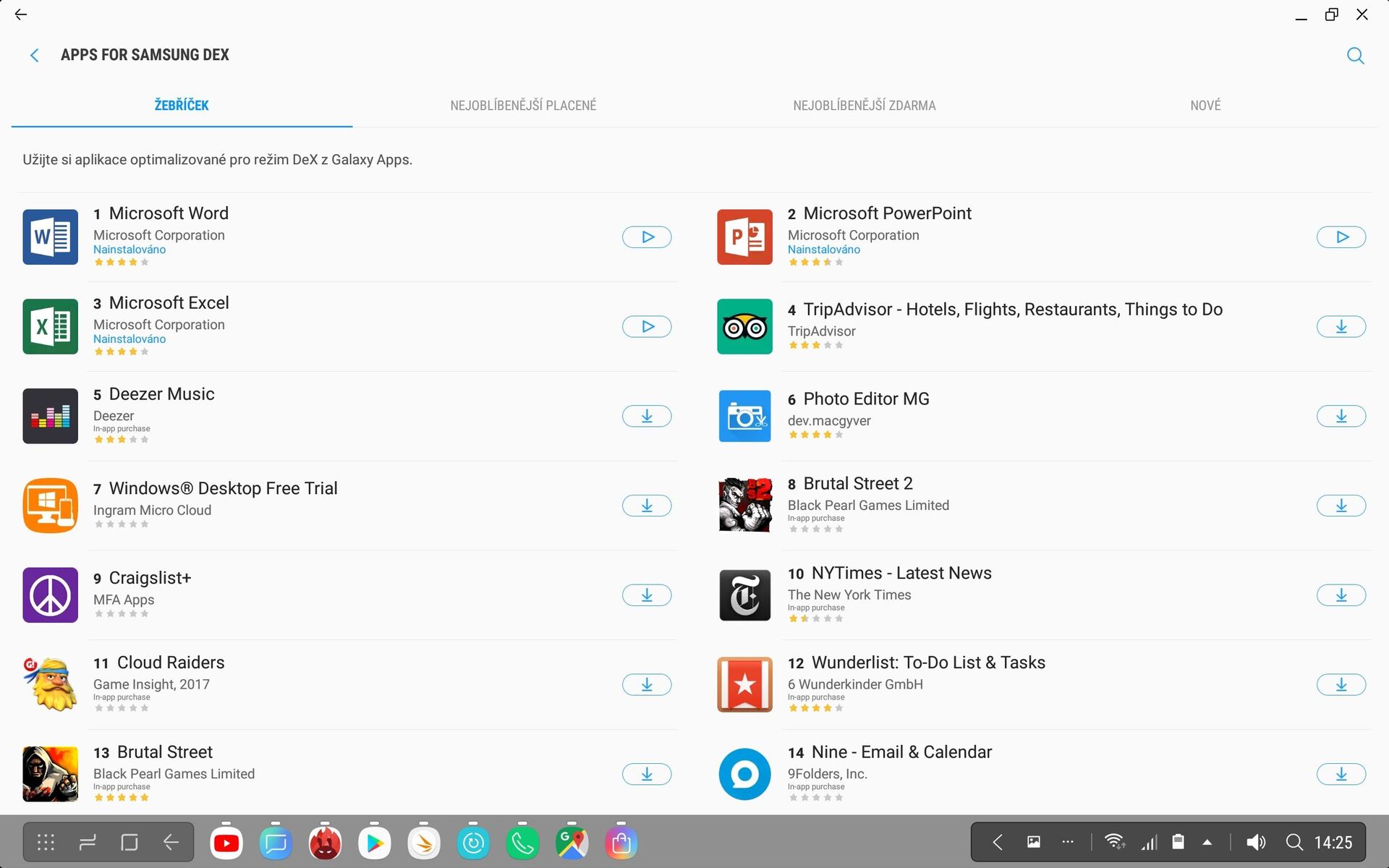Open the volume control in taskbar
This screenshot has width=1389, height=868.
pyautogui.click(x=1255, y=843)
